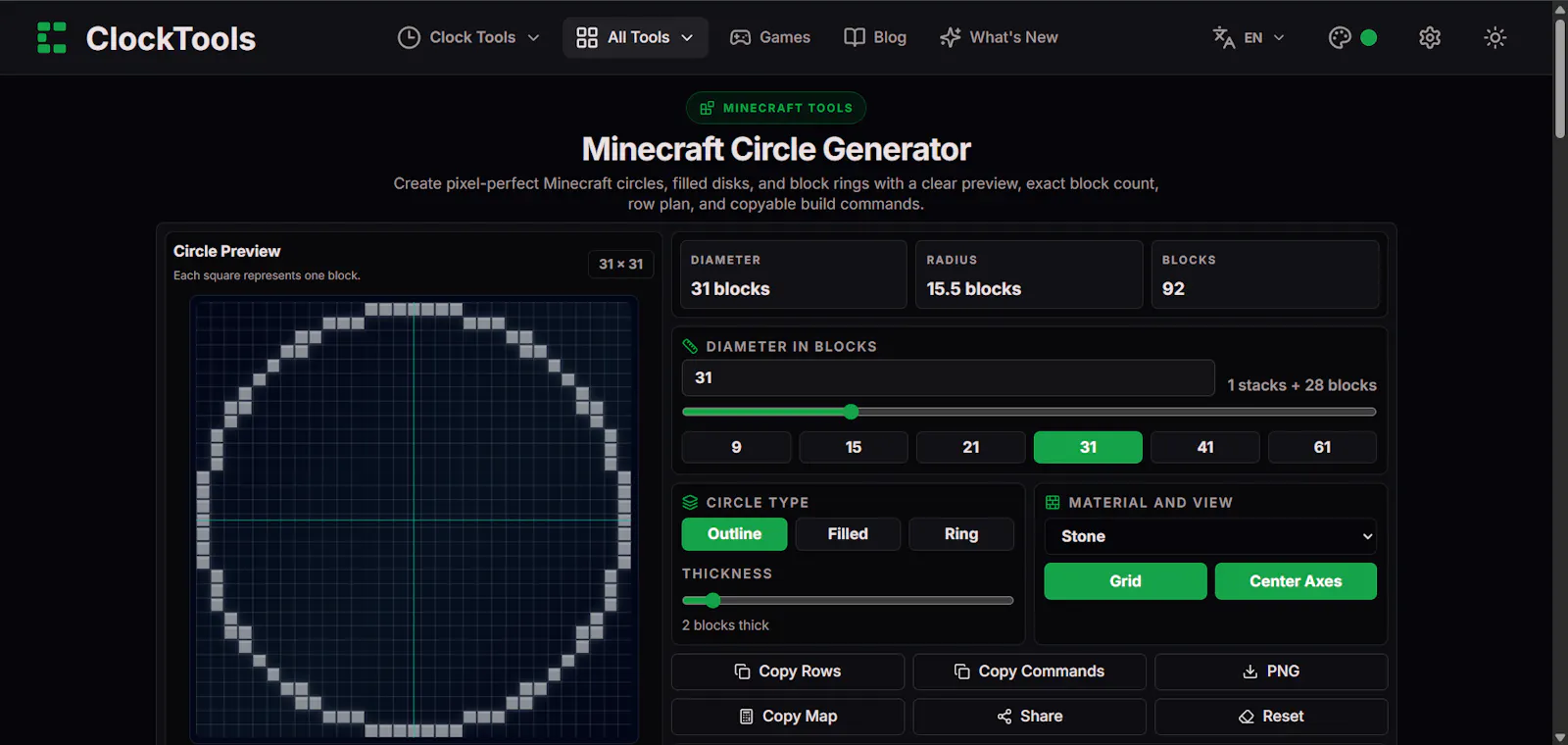
Task: Click the ClockTools green logo icon
Action: click(x=51, y=37)
